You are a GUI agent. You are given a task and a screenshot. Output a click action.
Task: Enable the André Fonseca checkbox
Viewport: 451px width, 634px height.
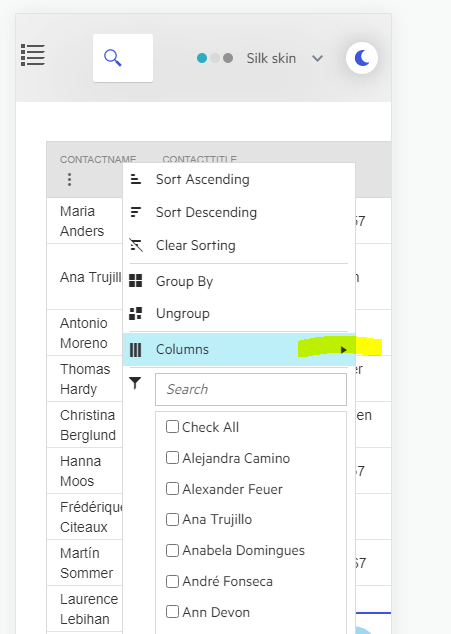(x=172, y=581)
